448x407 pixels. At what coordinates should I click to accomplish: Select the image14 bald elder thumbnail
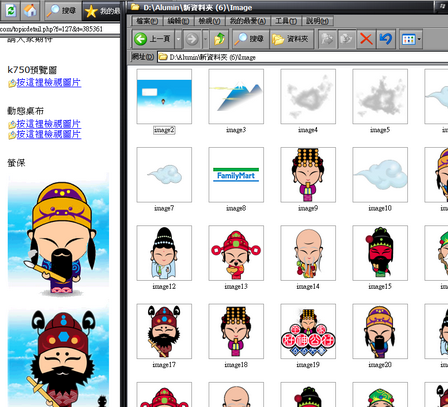click(308, 253)
